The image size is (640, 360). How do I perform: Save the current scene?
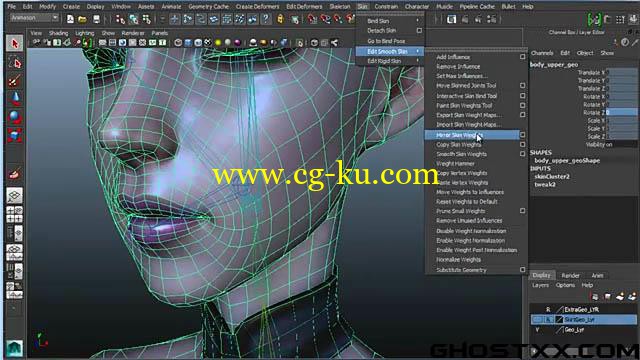coord(96,19)
